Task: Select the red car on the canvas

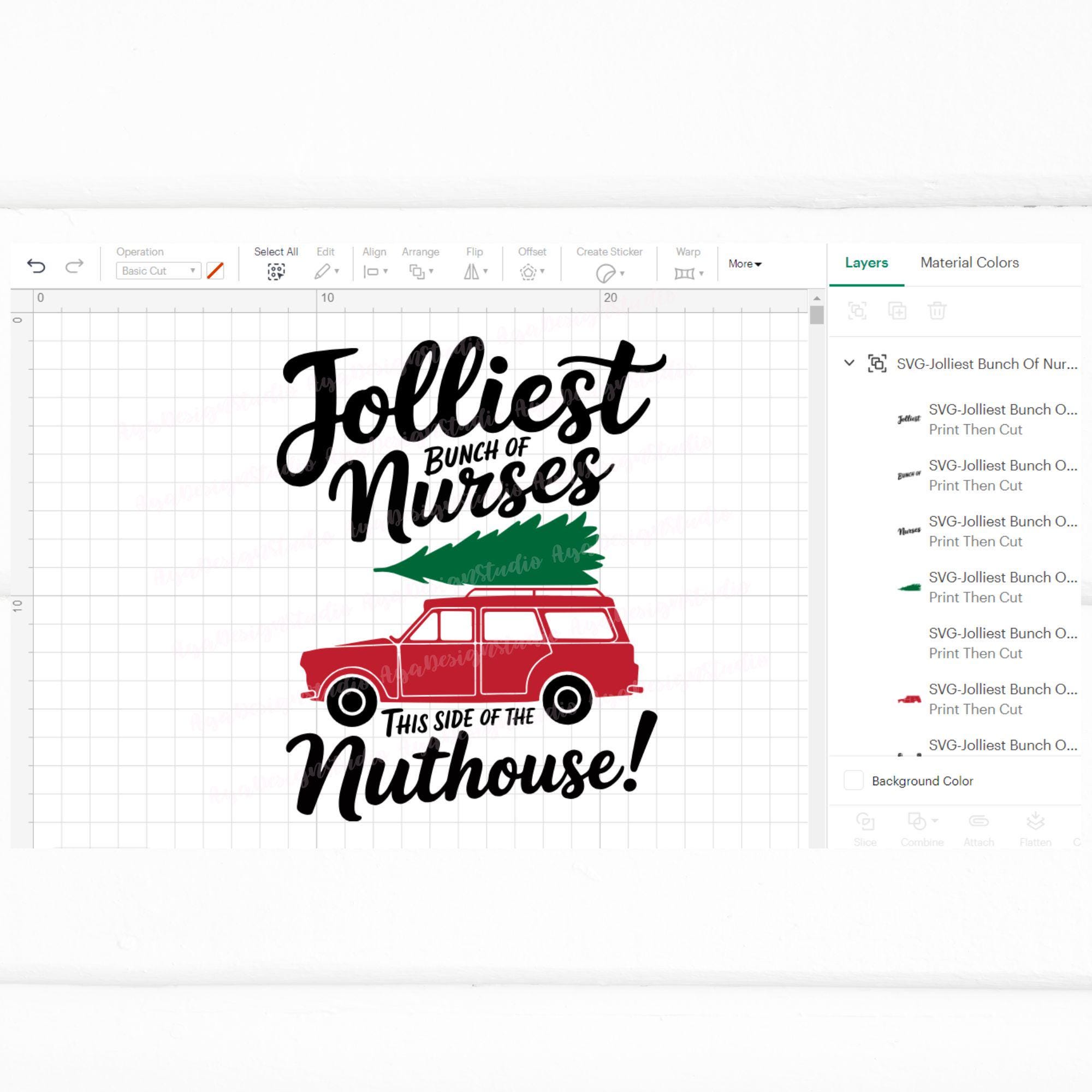Action: 470,658
